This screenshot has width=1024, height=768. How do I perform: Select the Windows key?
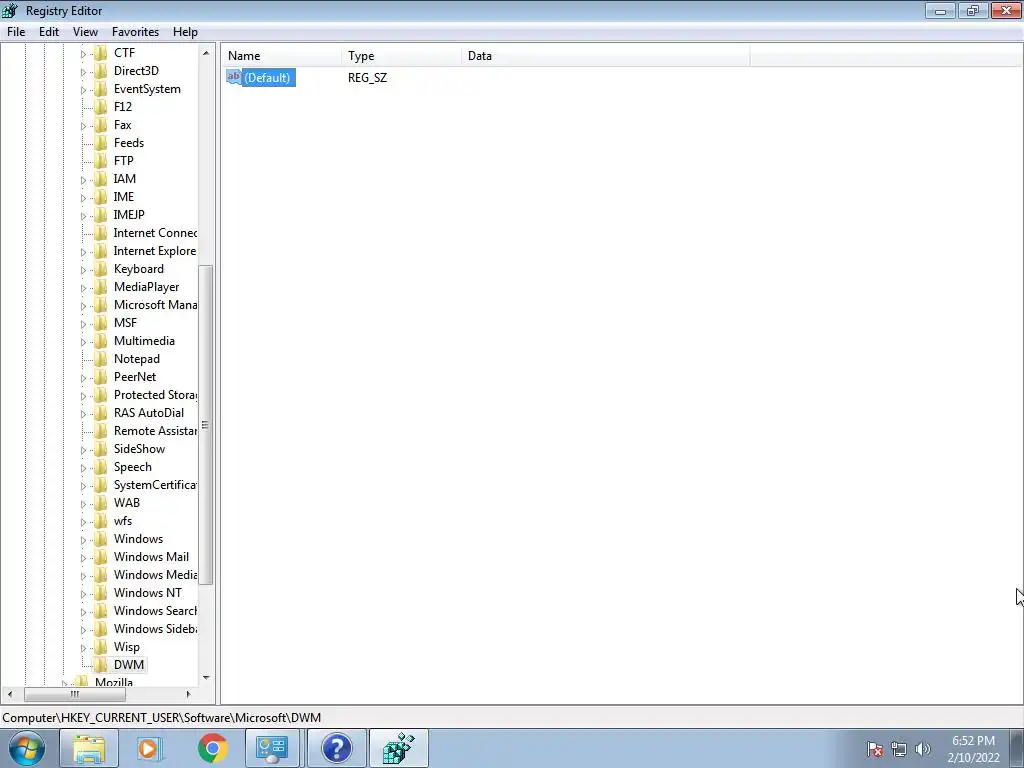click(138, 539)
